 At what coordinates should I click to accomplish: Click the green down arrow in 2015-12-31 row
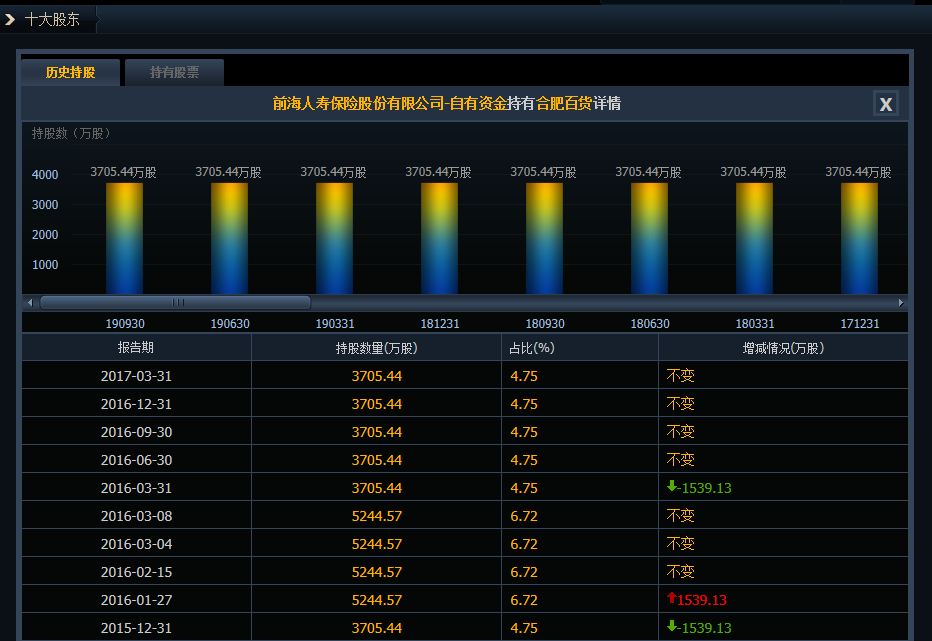pyautogui.click(x=672, y=626)
